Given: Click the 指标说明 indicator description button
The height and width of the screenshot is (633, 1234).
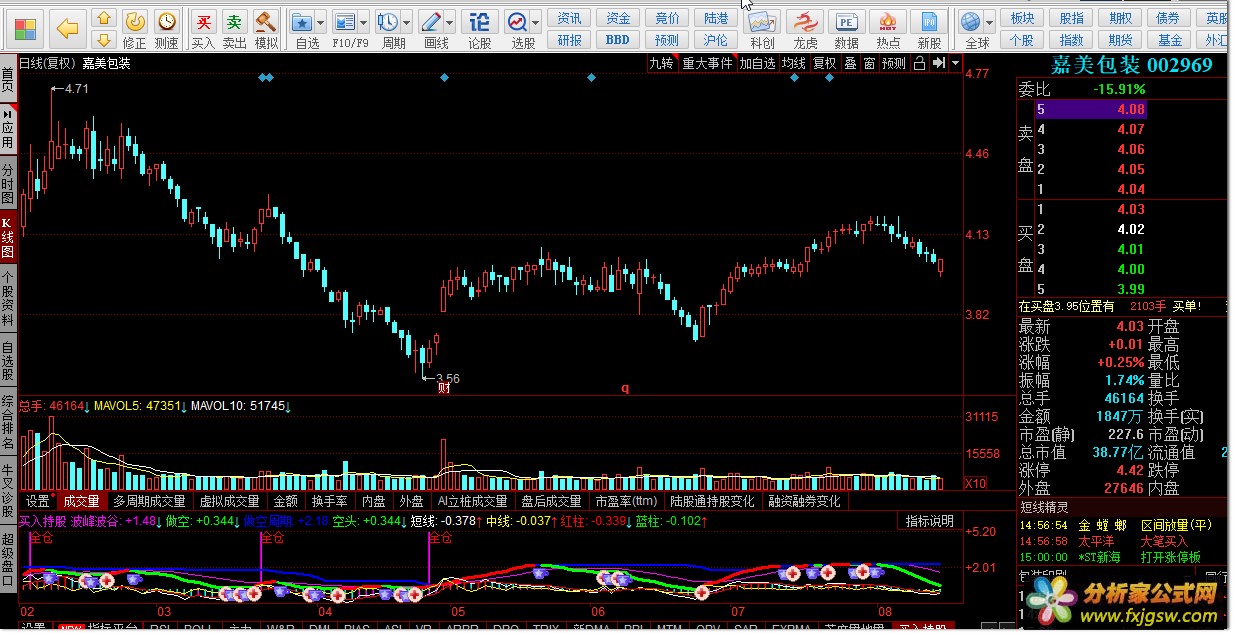Looking at the screenshot, I should pyautogui.click(x=930, y=521).
